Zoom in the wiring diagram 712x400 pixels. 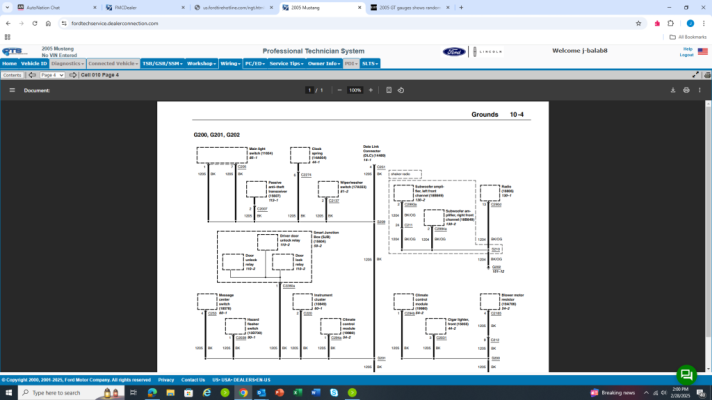coord(371,90)
